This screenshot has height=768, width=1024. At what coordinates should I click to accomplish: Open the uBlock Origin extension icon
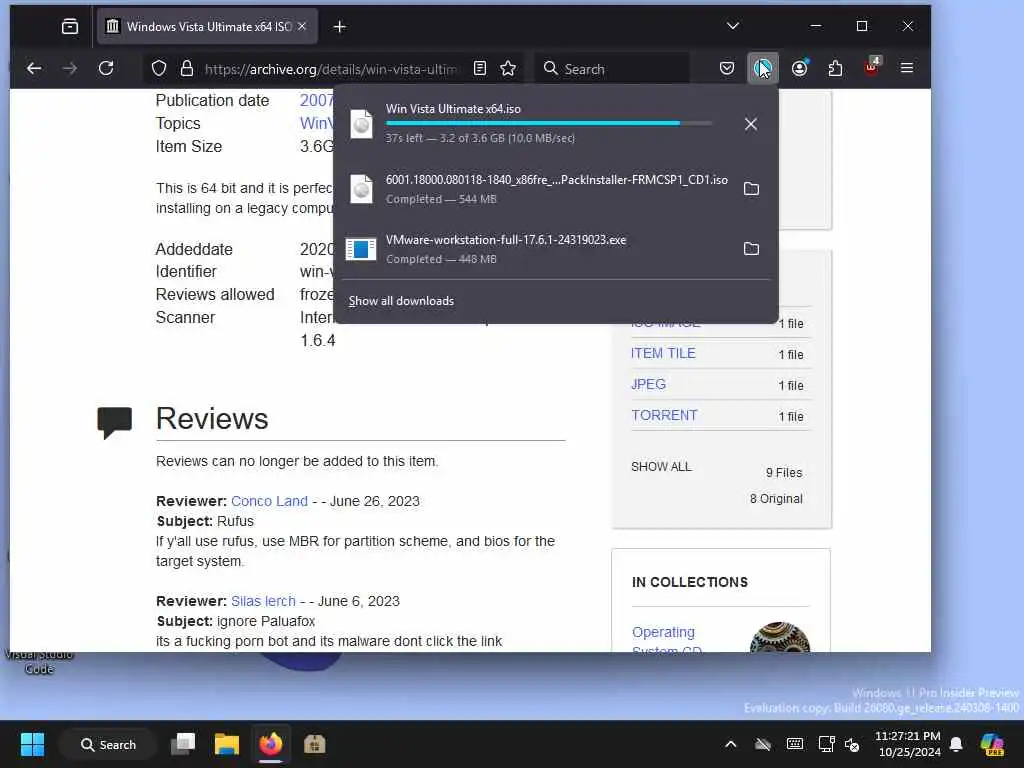point(872,66)
